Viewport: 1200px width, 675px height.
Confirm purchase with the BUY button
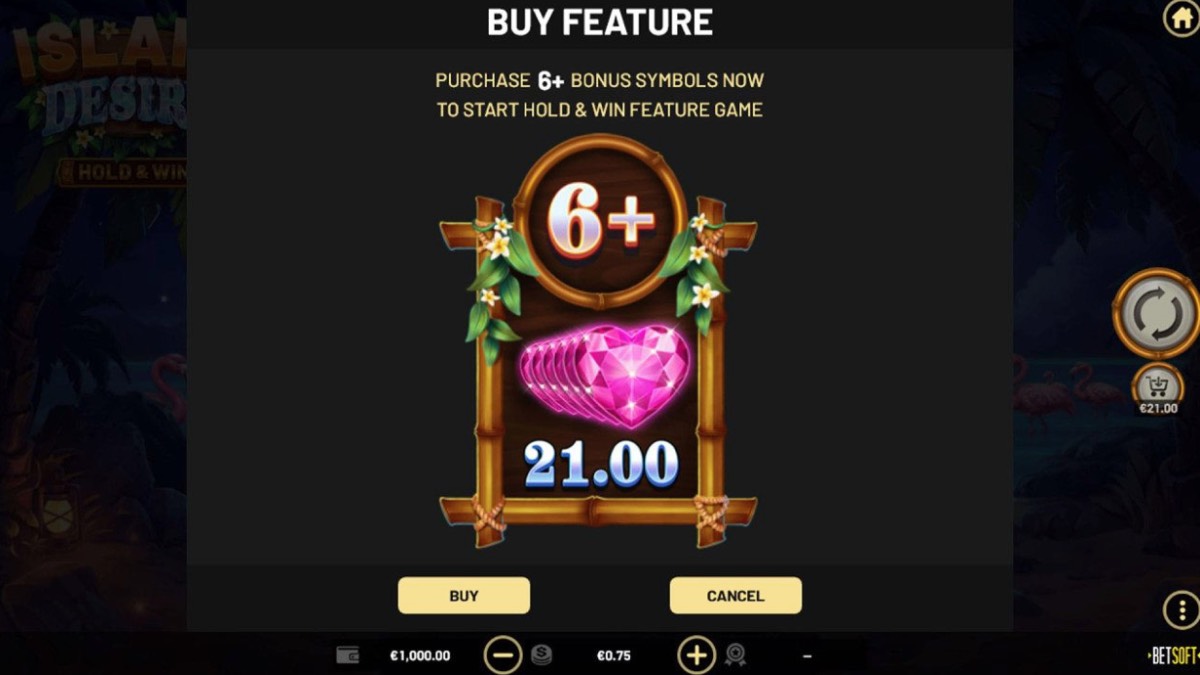[464, 595]
